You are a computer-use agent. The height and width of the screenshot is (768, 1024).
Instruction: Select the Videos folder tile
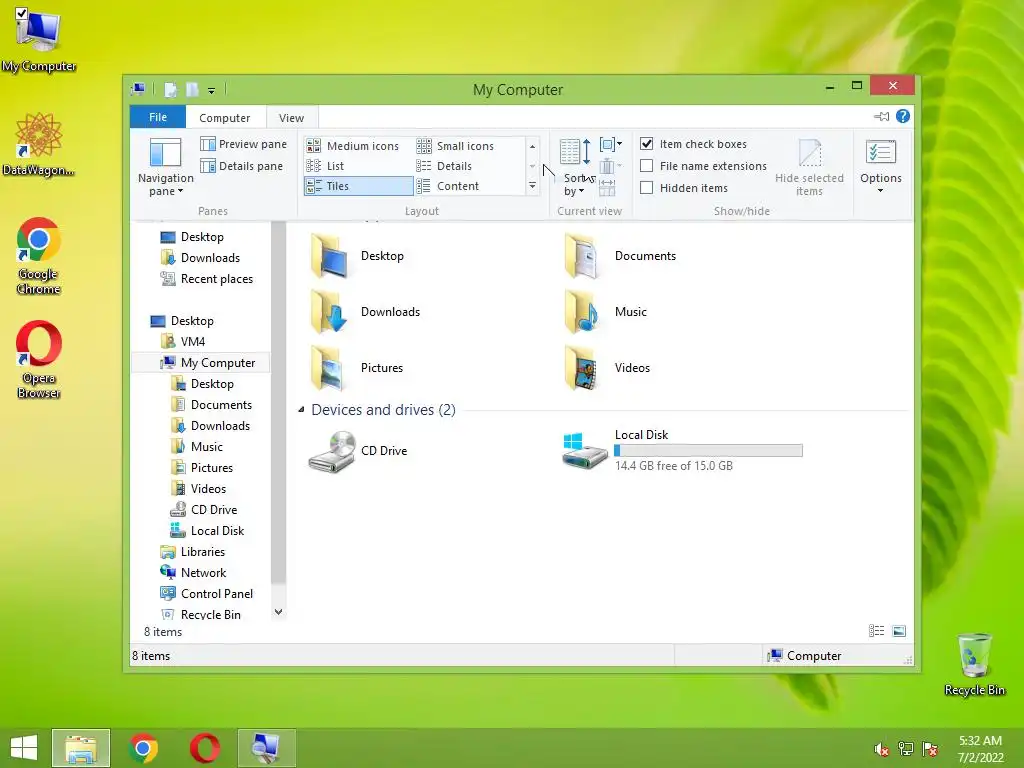coord(607,368)
